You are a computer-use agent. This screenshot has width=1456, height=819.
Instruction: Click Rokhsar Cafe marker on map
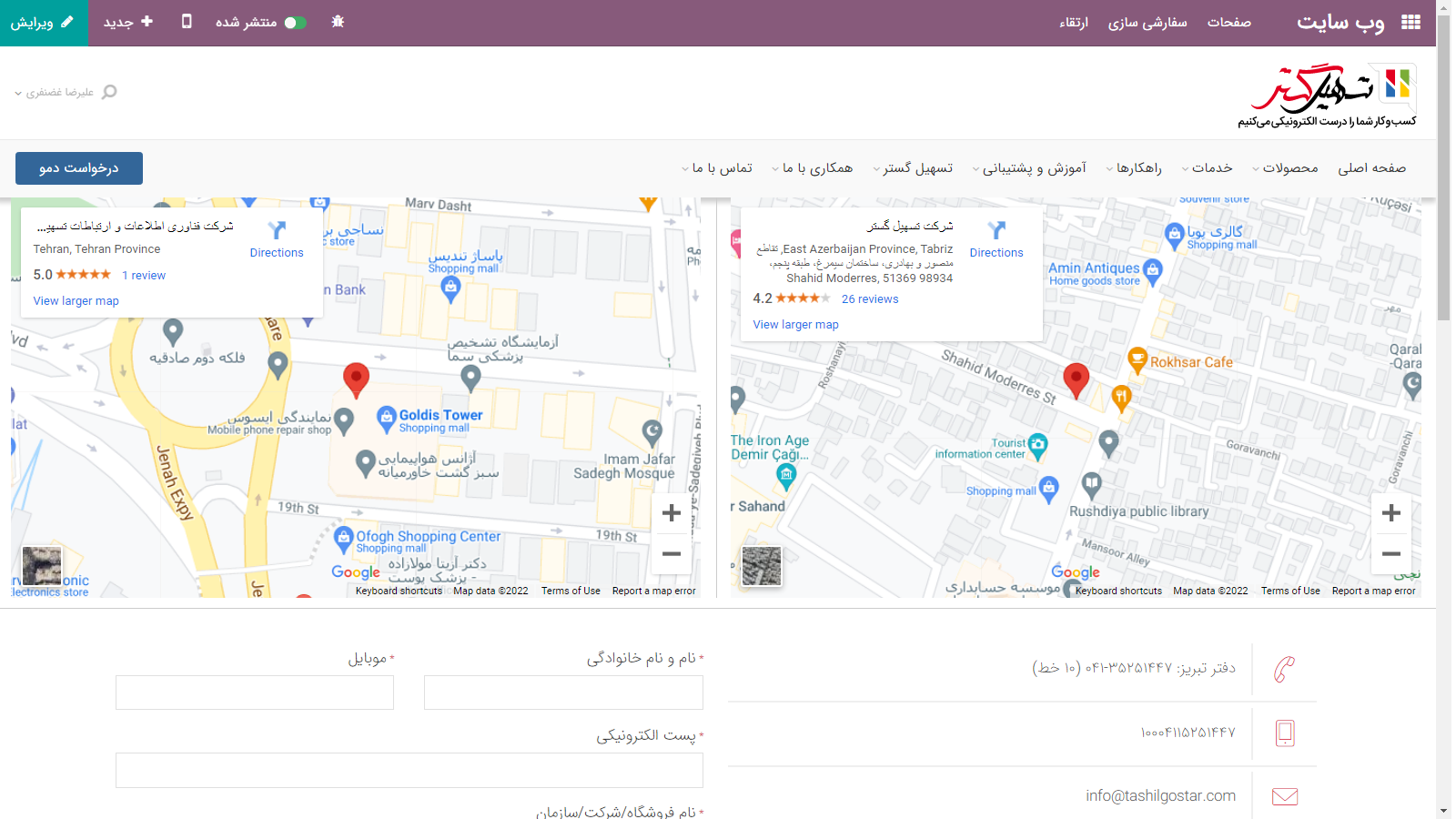click(1137, 360)
